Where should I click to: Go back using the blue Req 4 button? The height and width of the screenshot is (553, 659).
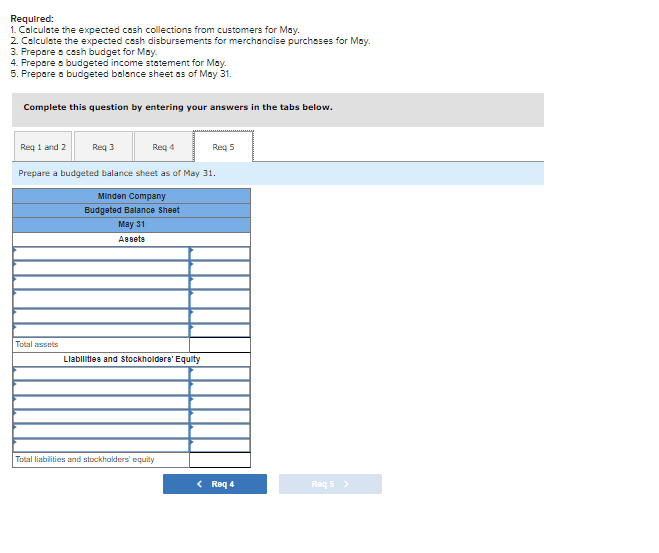(215, 484)
